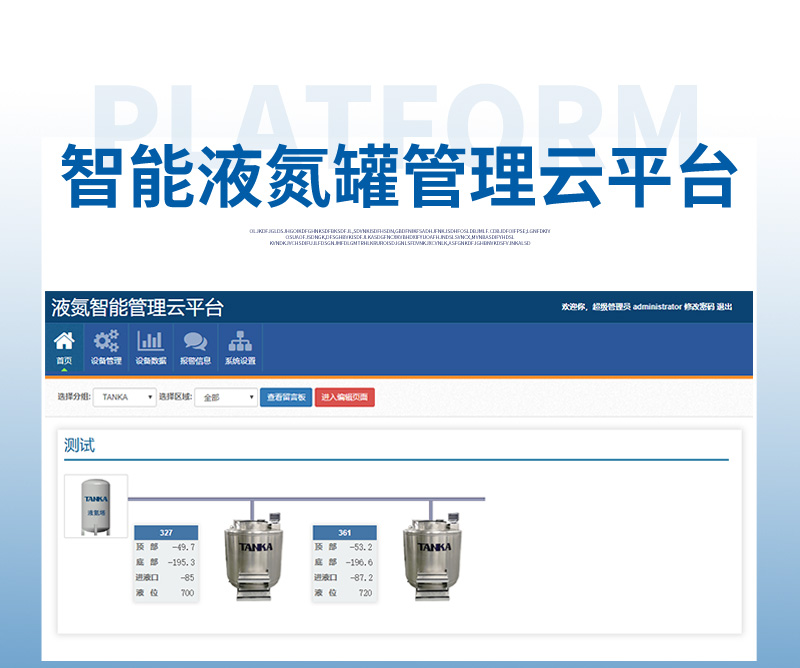800x668 pixels.
Task: Expand the 选择分组 TANKA dropdown
Action: click(124, 397)
